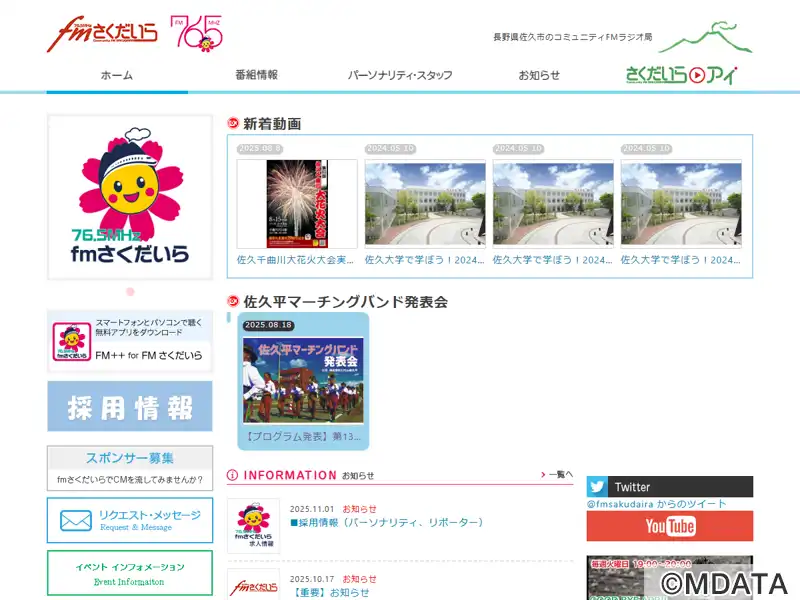This screenshot has height=600, width=800.
Task: Open the さくだいらアイ play logo link
Action: point(680,75)
